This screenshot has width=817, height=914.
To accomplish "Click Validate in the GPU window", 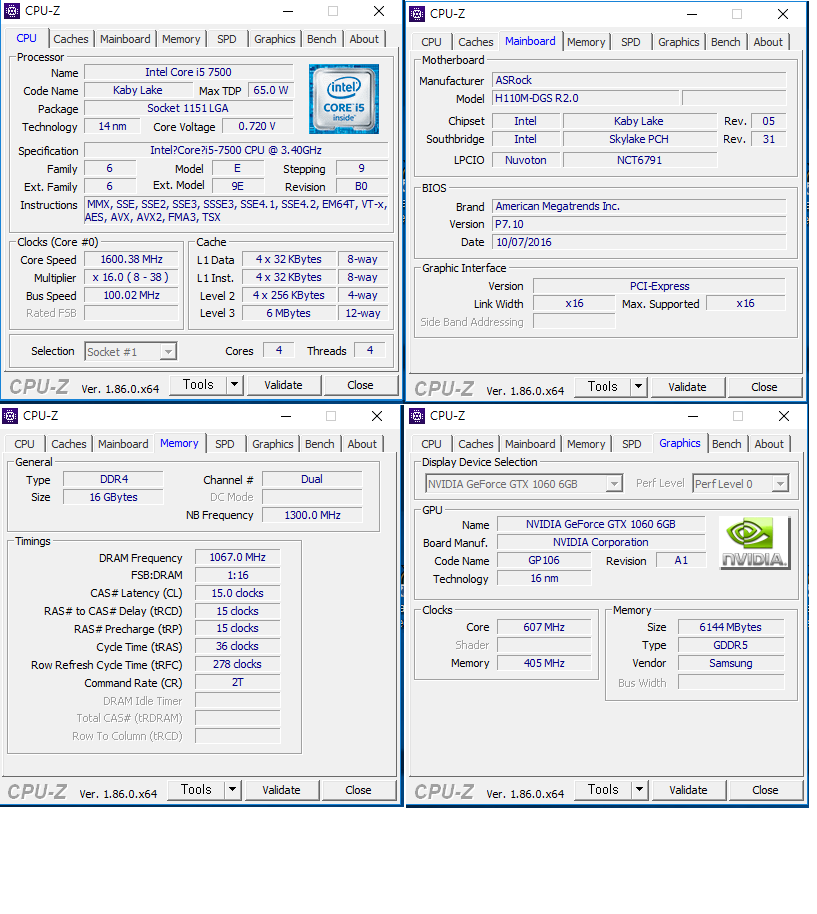I will (688, 790).
